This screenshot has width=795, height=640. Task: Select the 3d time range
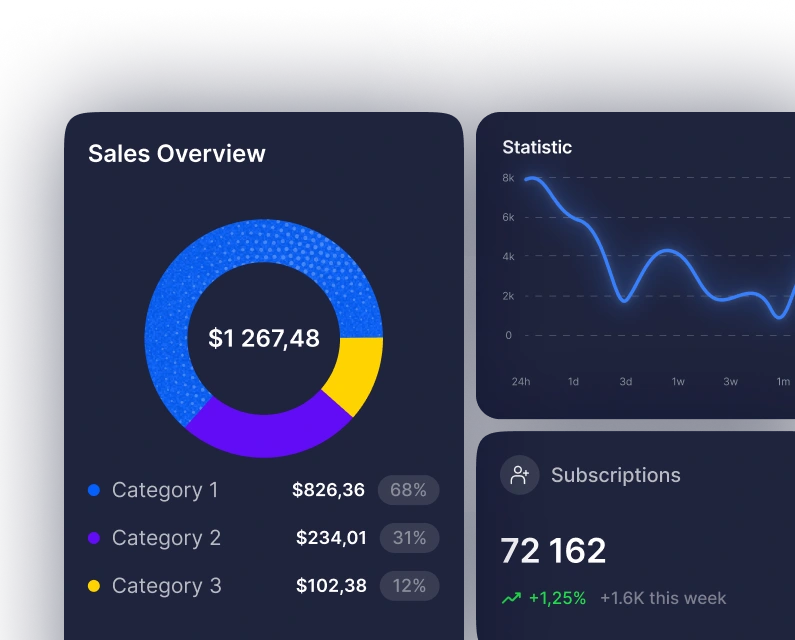pos(626,382)
